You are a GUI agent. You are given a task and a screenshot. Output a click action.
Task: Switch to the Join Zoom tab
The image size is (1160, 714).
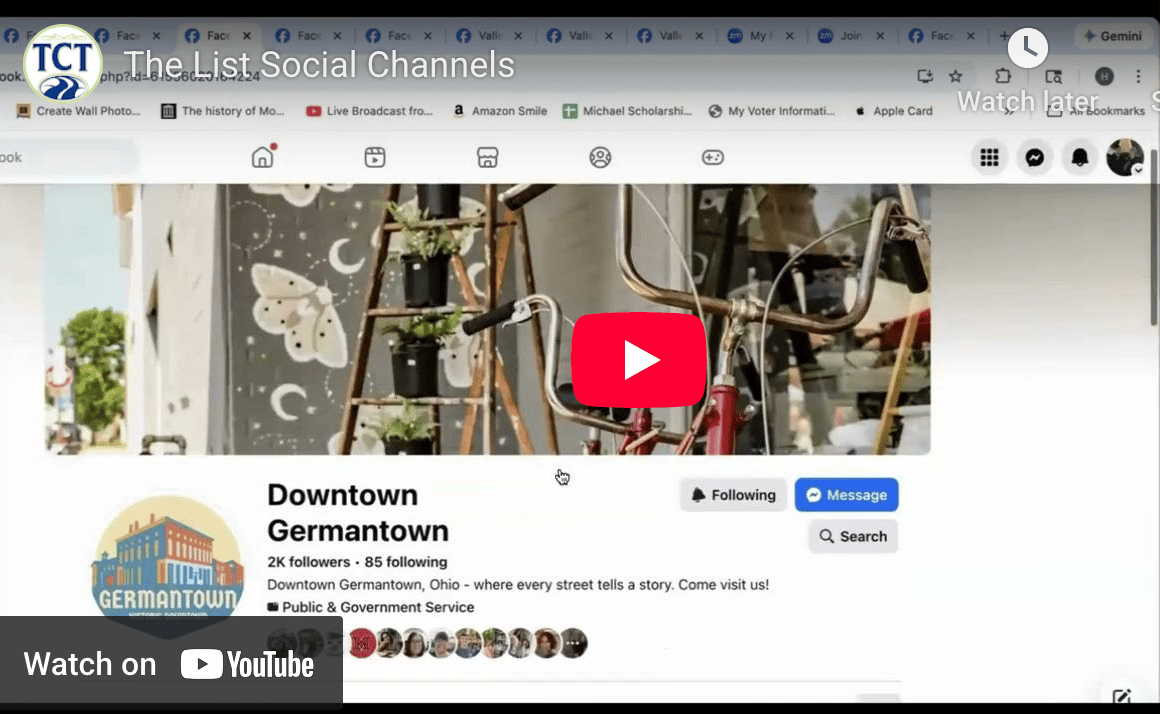coord(852,34)
